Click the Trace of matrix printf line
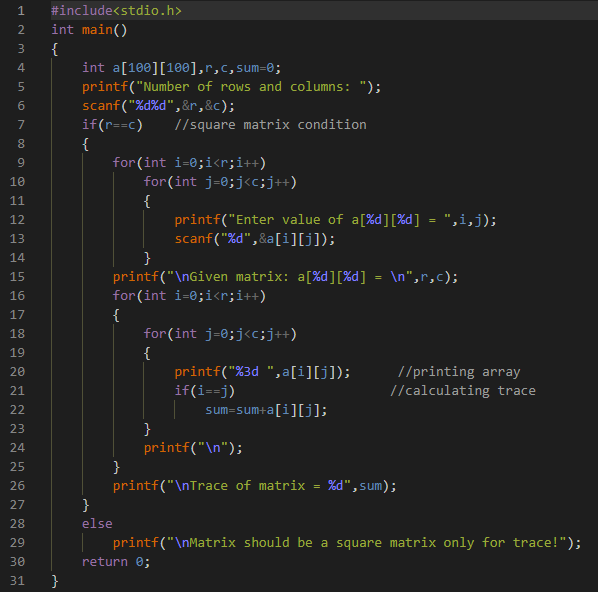The height and width of the screenshot is (592, 598). pyautogui.click(x=255, y=486)
